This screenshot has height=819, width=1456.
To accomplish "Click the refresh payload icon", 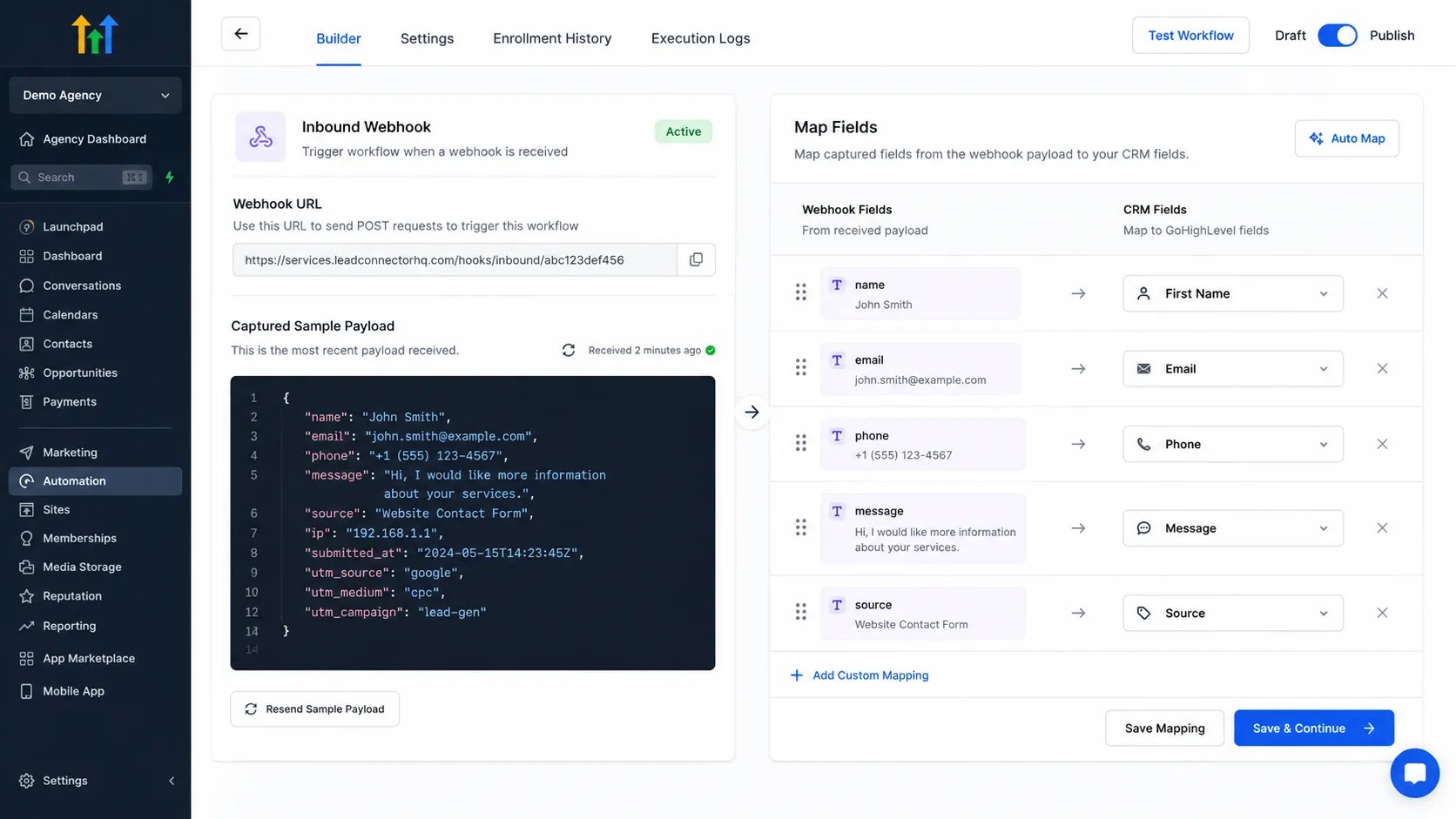I will (569, 350).
